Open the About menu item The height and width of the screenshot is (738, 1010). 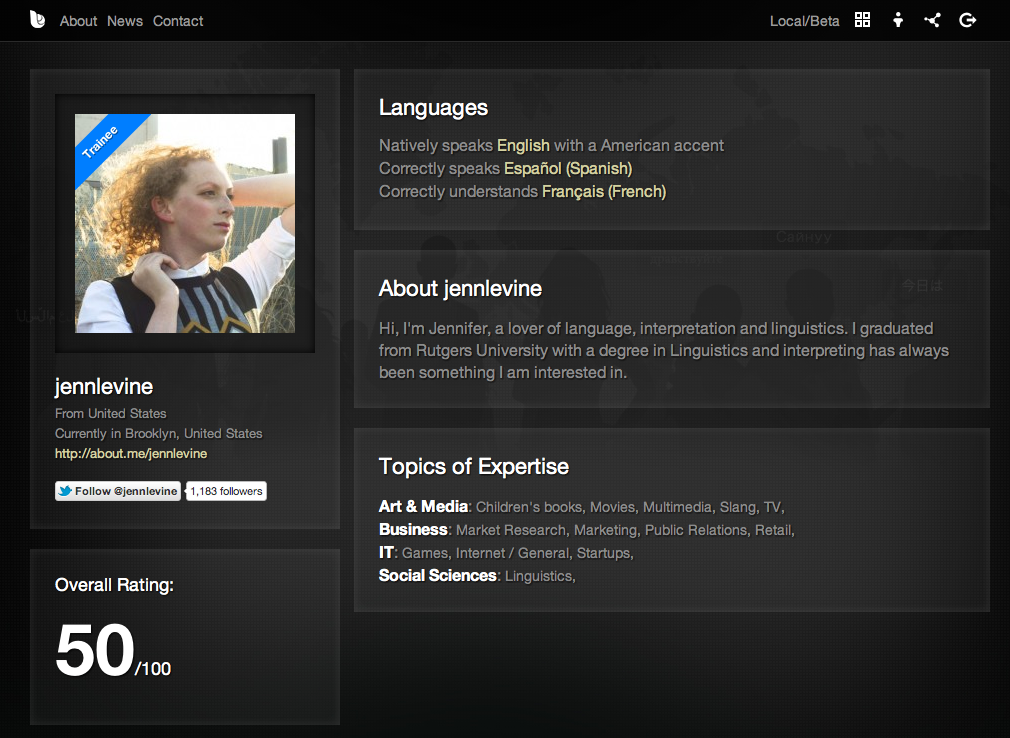tap(78, 20)
